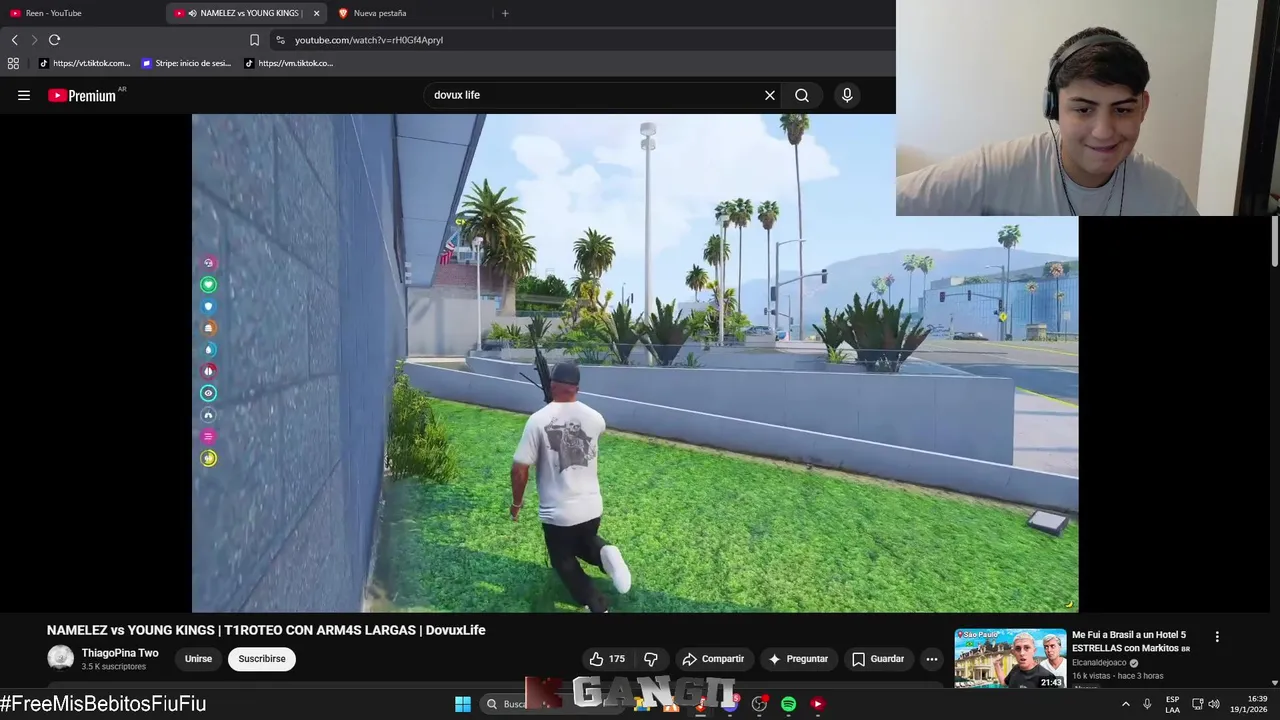Viewport: 1280px width, 720px height.
Task: Click the green heart HUD icon
Action: coord(208,285)
